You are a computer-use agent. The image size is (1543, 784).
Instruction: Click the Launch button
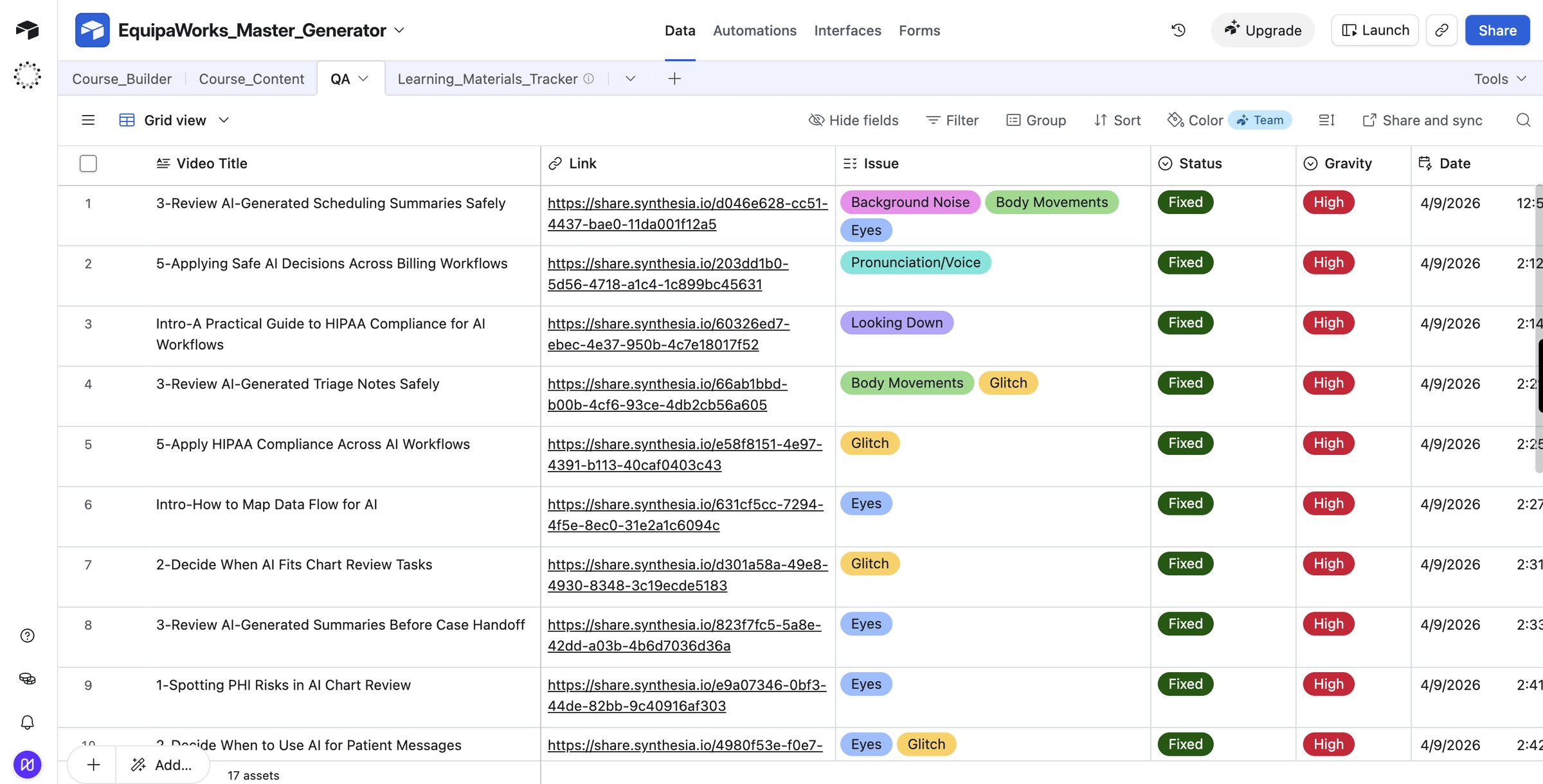(1375, 30)
